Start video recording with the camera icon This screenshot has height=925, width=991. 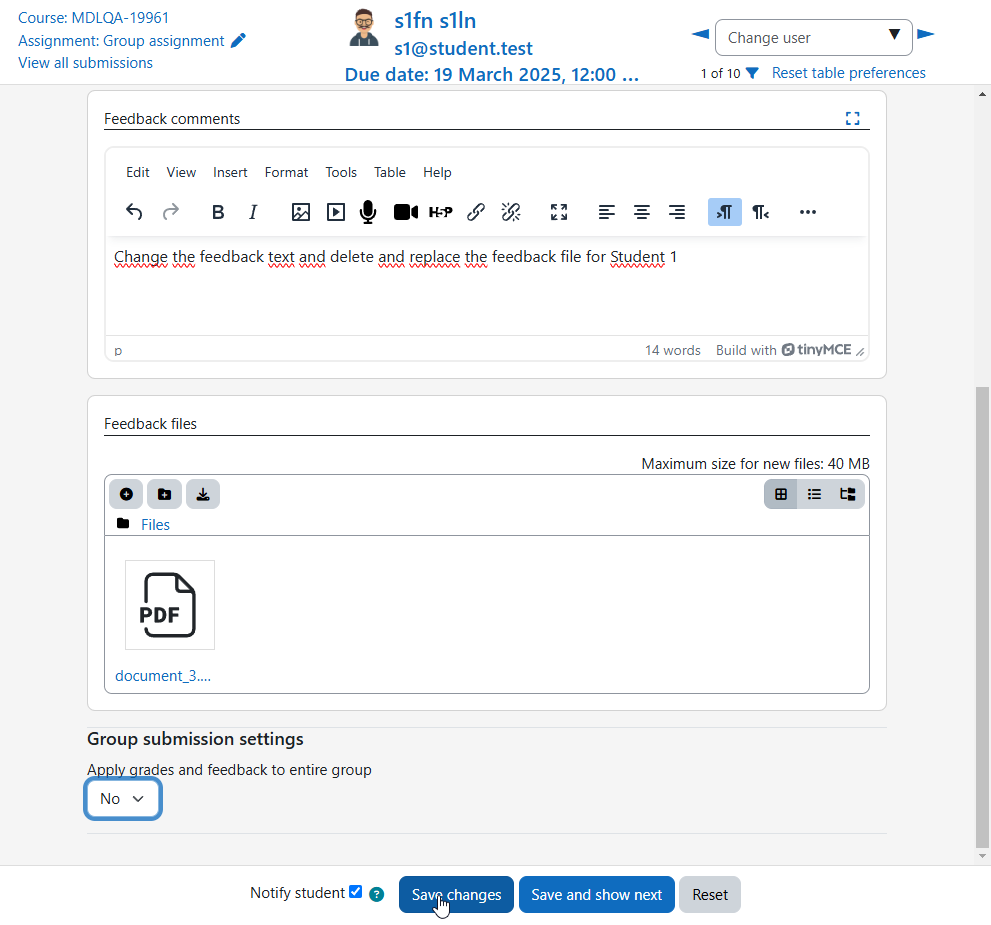click(x=405, y=212)
